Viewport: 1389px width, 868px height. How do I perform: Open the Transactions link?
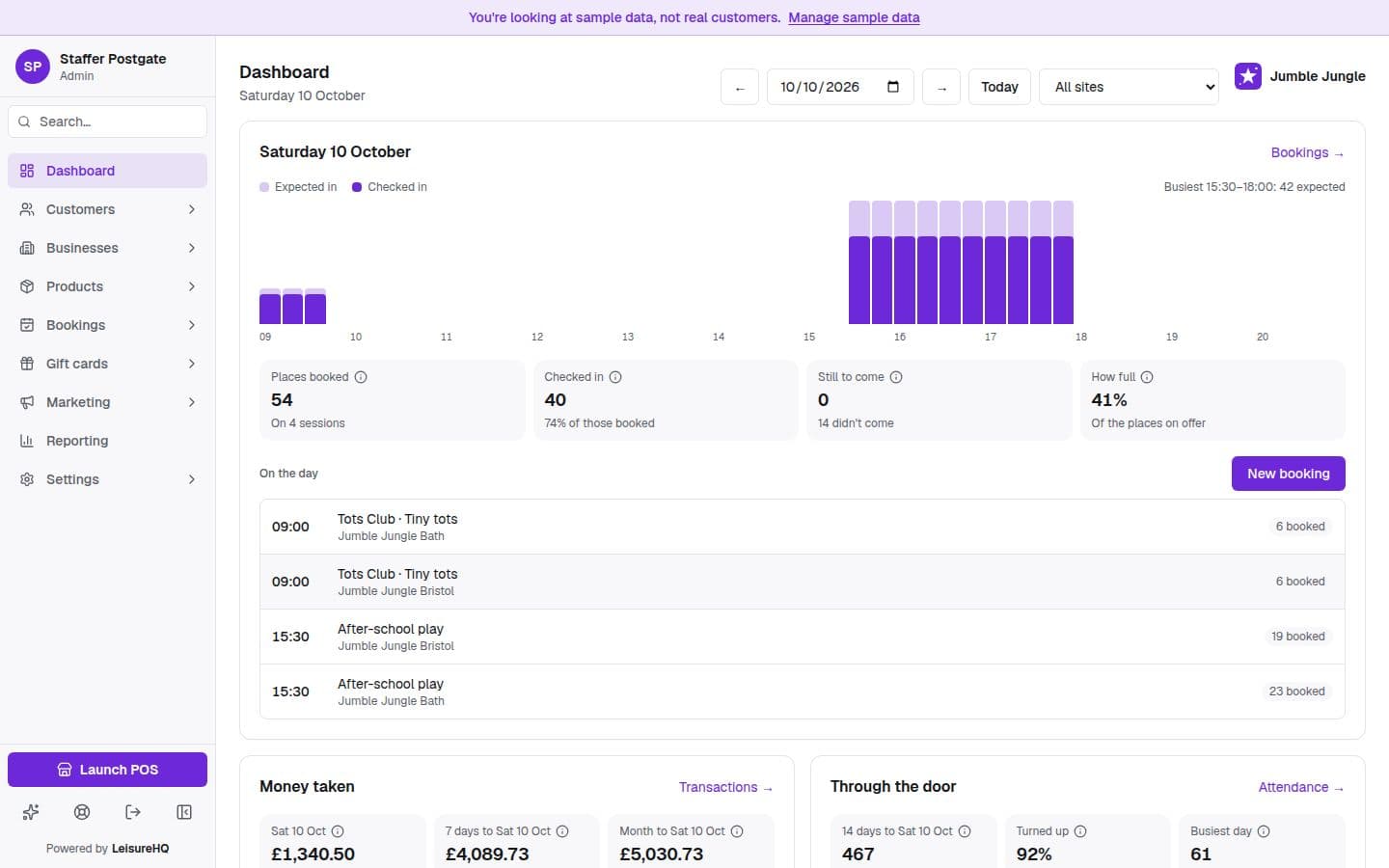point(725,787)
